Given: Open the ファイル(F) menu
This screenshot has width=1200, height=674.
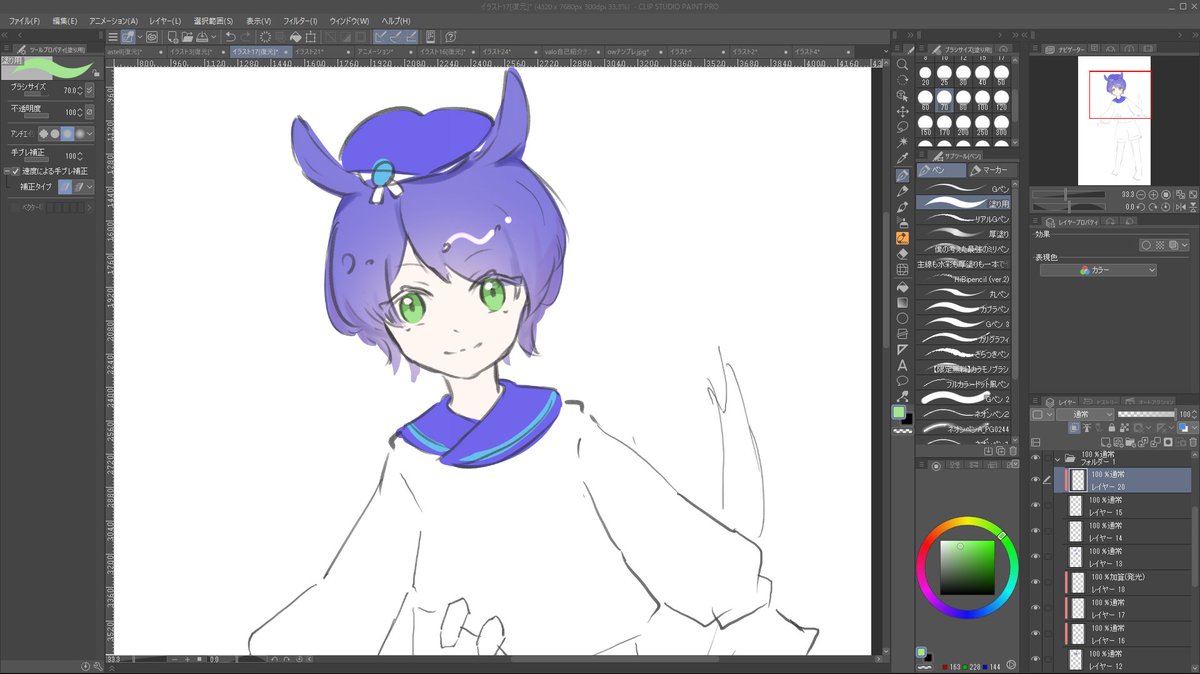Looking at the screenshot, I should coord(24,21).
